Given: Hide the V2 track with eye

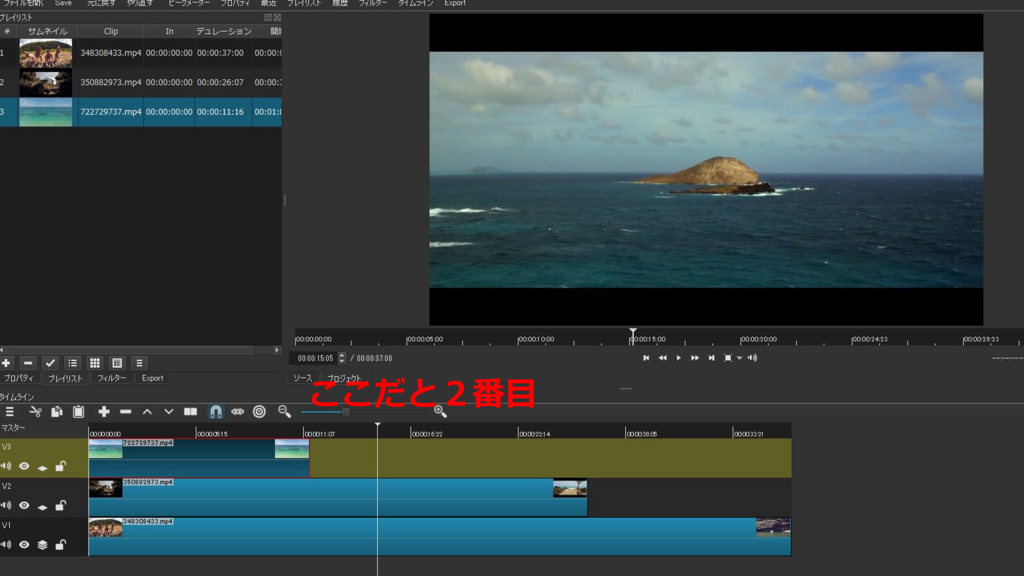Looking at the screenshot, I should click(24, 505).
